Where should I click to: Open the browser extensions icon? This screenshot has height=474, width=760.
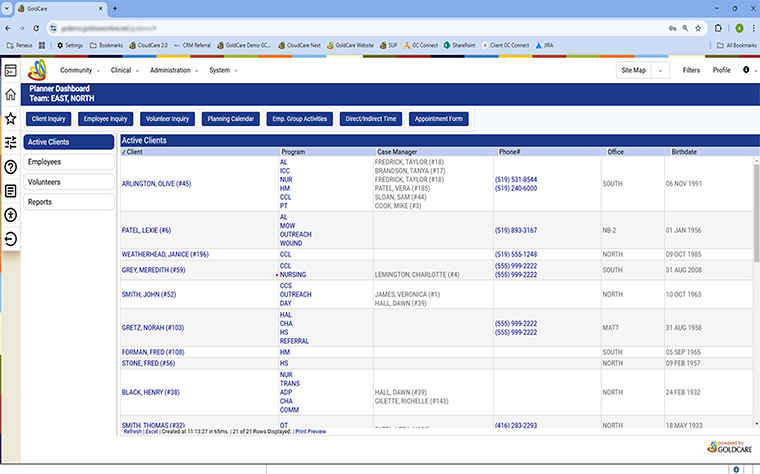(718, 28)
